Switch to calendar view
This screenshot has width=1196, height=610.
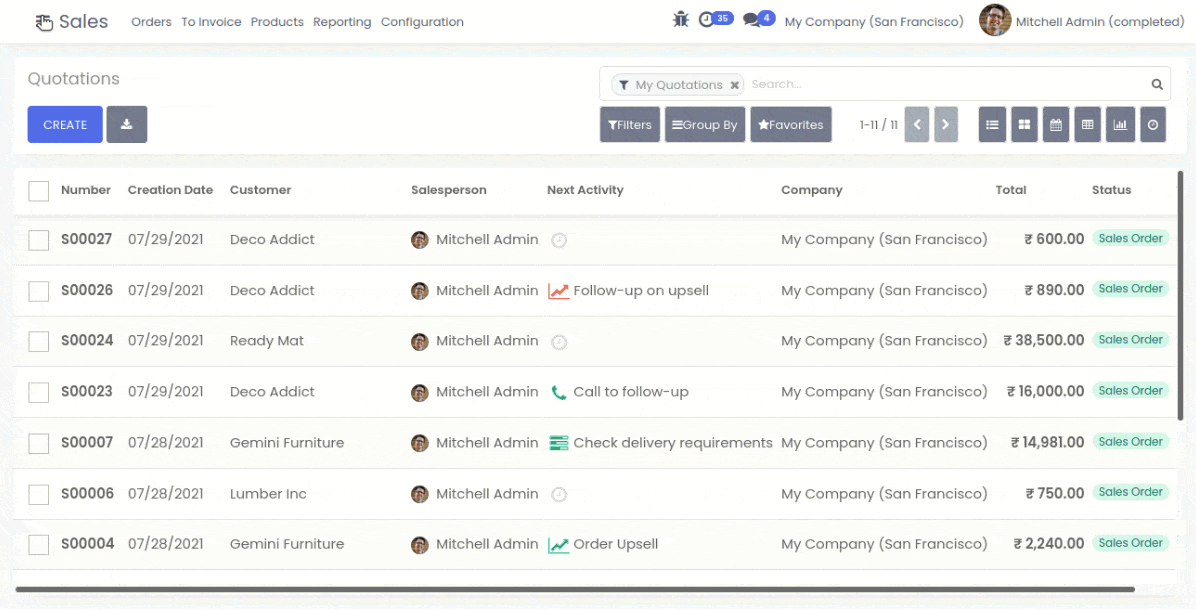(x=1056, y=125)
